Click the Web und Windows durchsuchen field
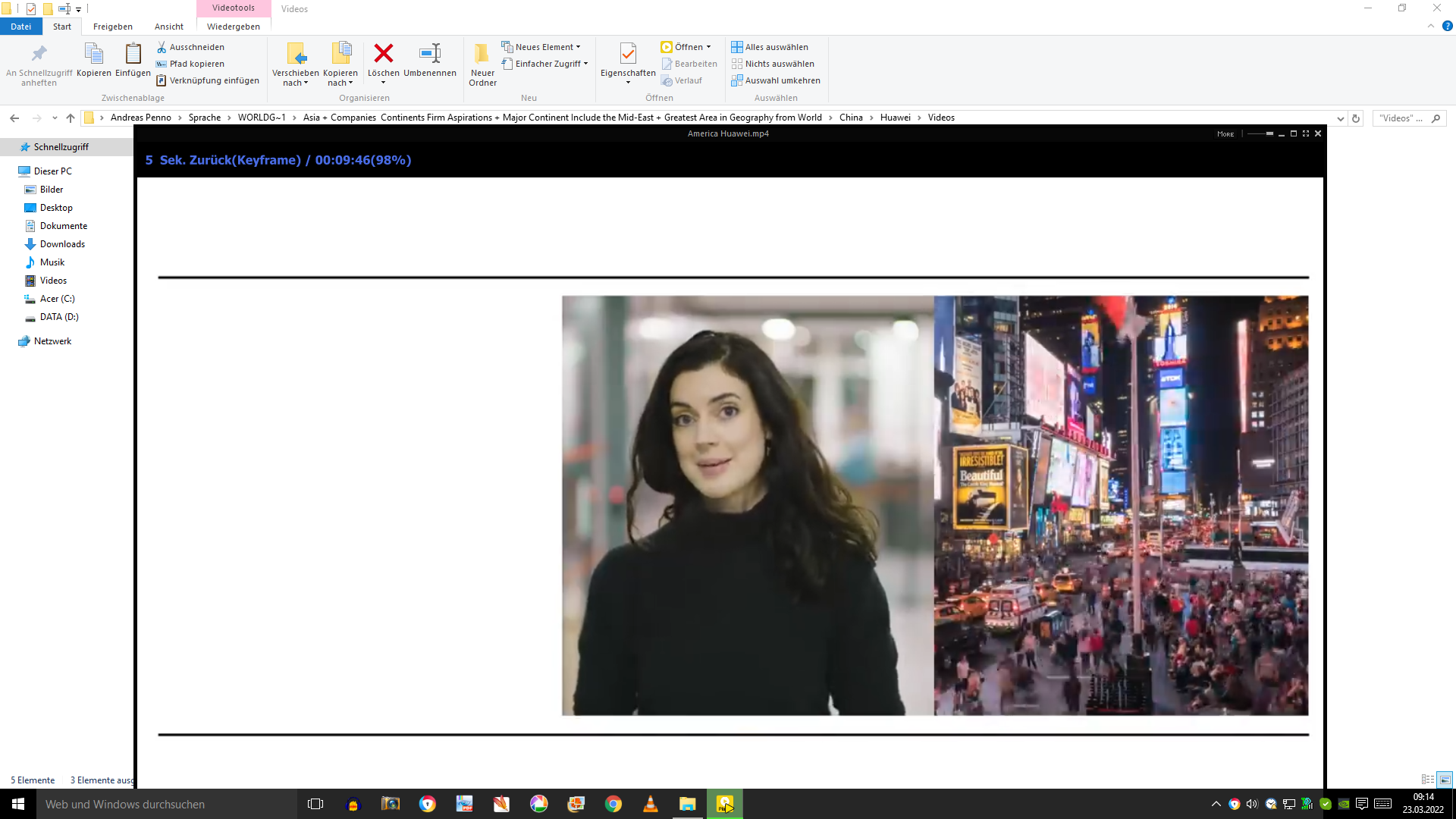 167,804
